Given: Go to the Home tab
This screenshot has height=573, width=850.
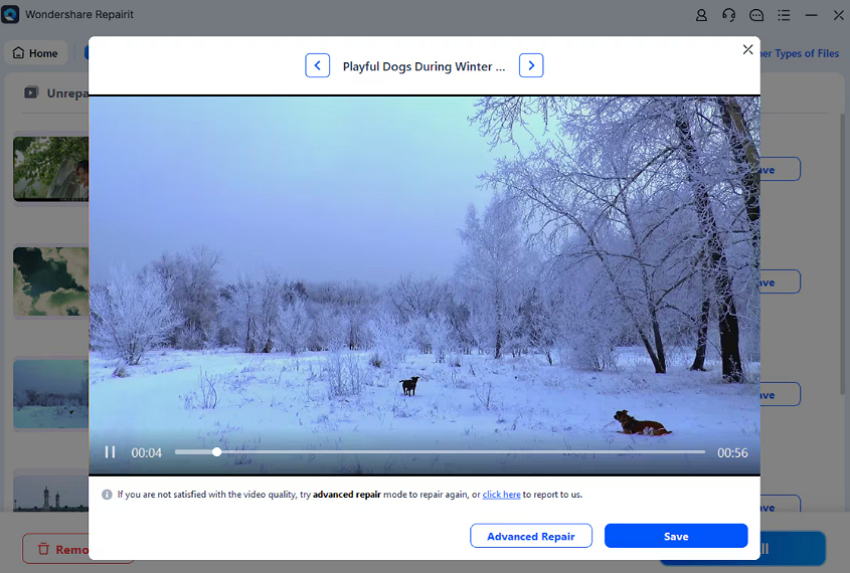Looking at the screenshot, I should pyautogui.click(x=35, y=53).
